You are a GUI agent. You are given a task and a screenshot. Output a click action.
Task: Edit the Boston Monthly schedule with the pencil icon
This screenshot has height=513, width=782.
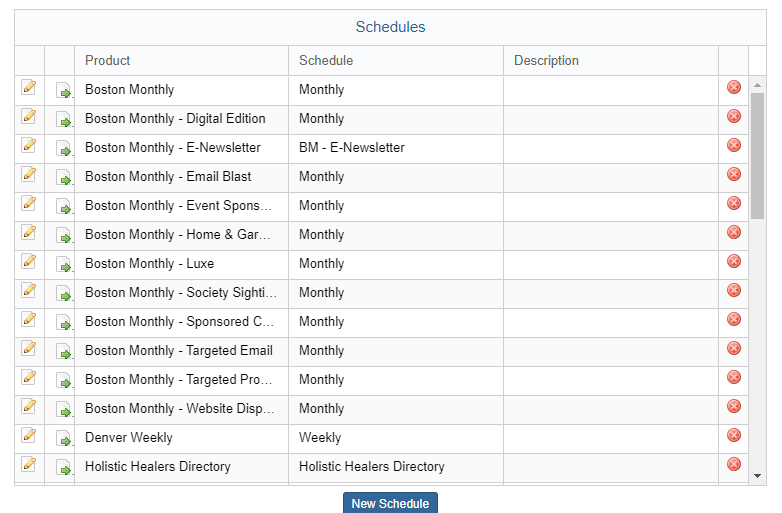(x=29, y=87)
